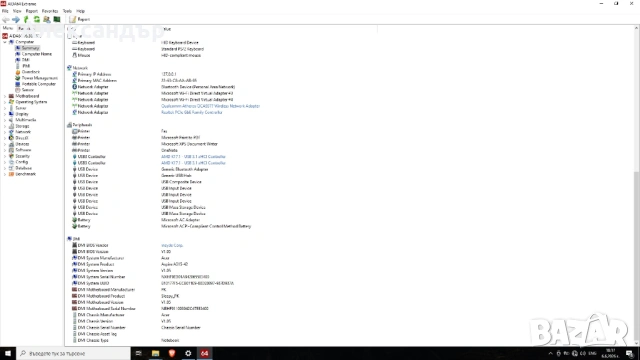Click the green monitor diagnostic toolbar icon

point(57,20)
